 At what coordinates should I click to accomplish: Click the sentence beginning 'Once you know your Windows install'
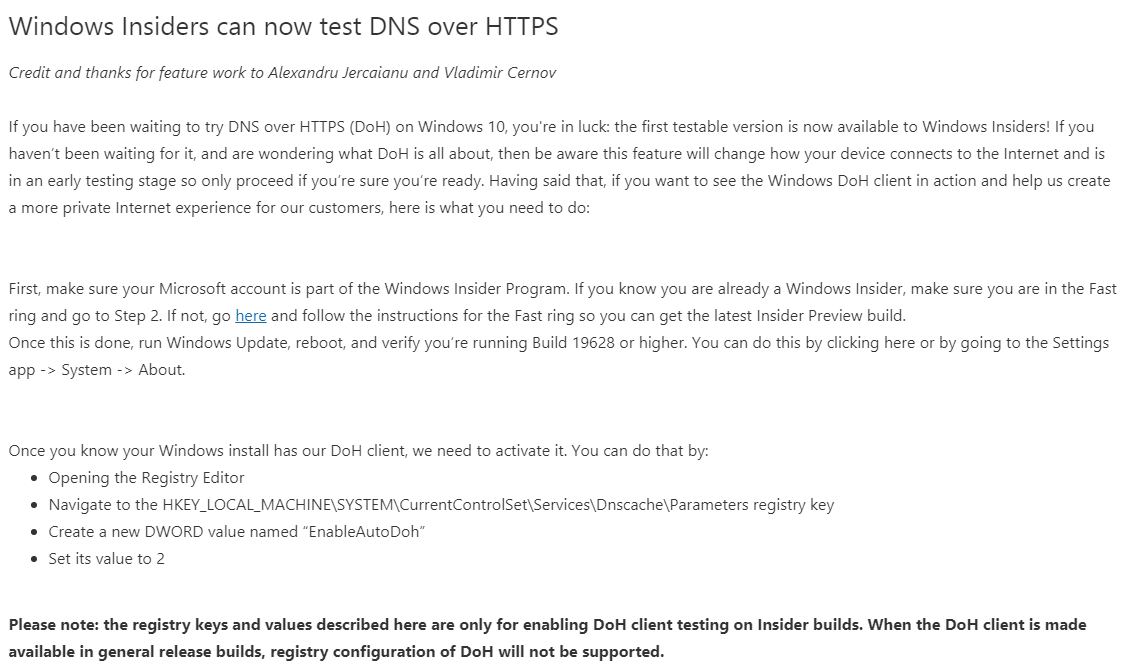(x=358, y=450)
